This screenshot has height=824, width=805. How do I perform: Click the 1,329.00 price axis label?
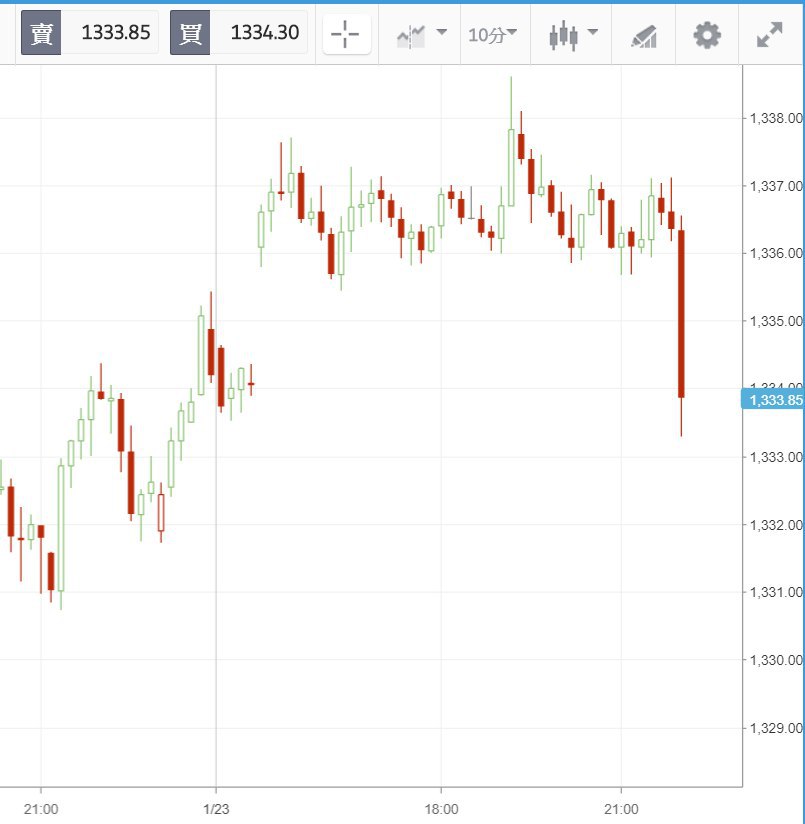coord(776,727)
